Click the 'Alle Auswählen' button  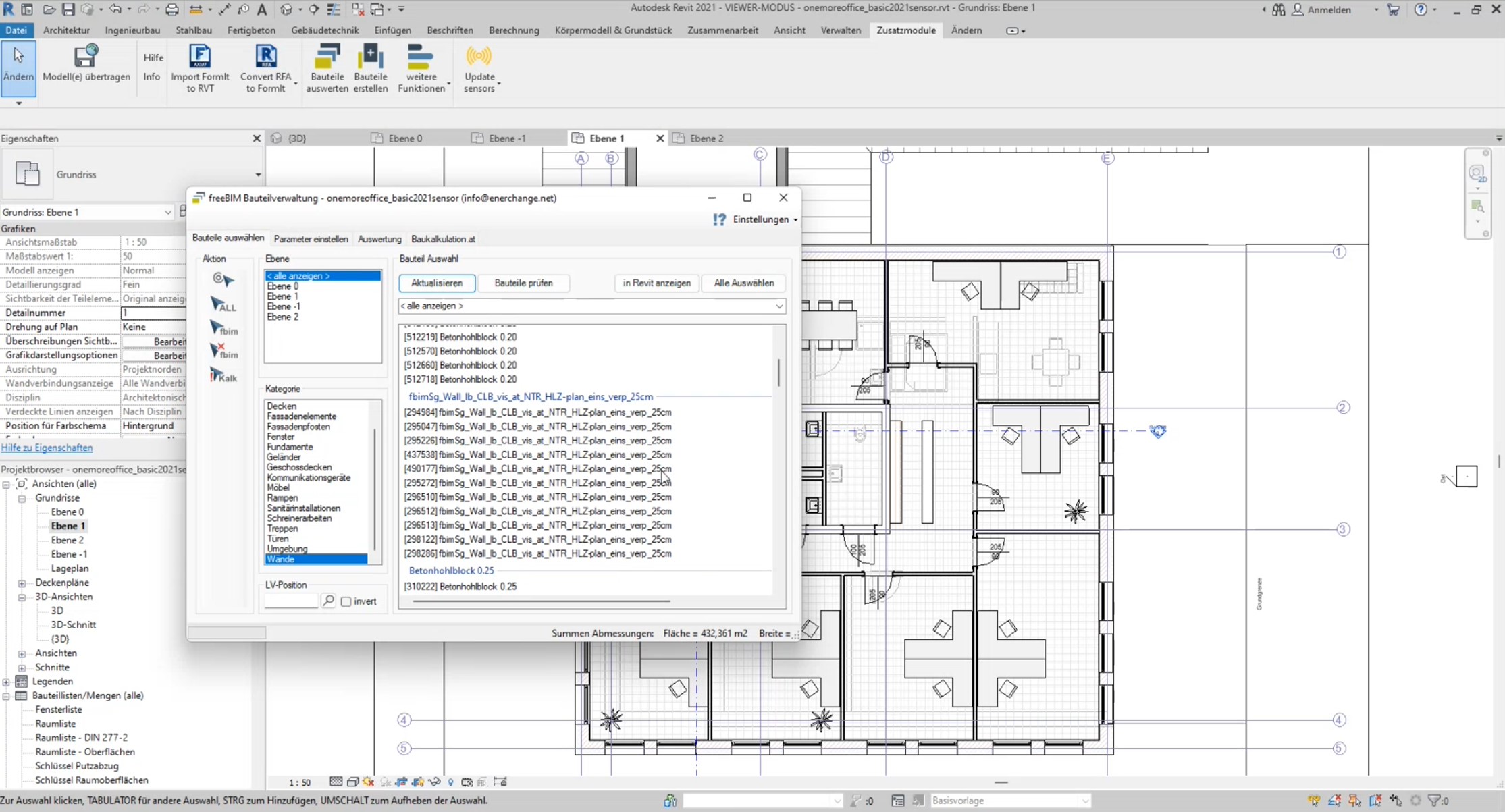click(743, 283)
